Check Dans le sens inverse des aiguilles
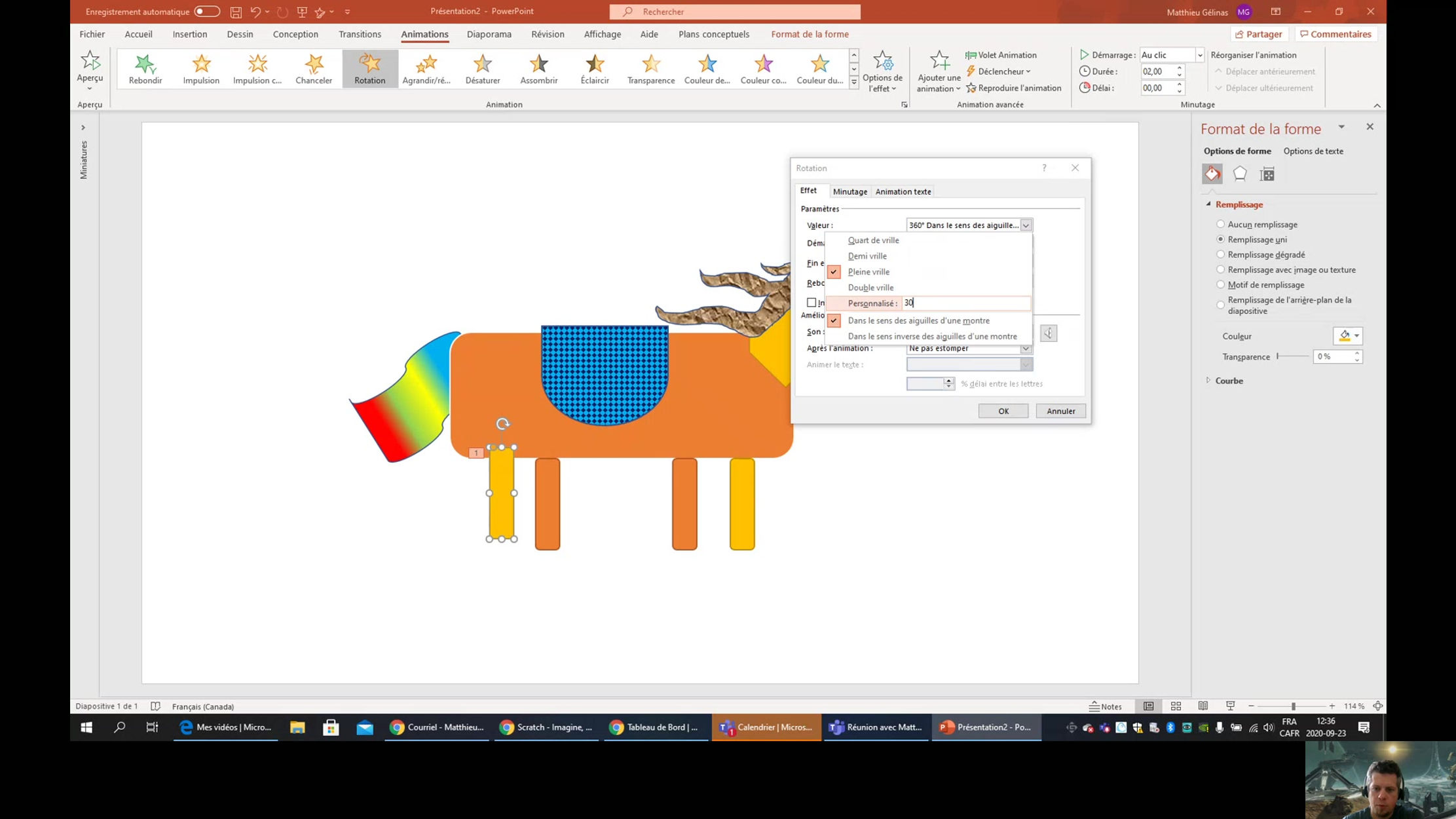1456x819 pixels. (933, 335)
